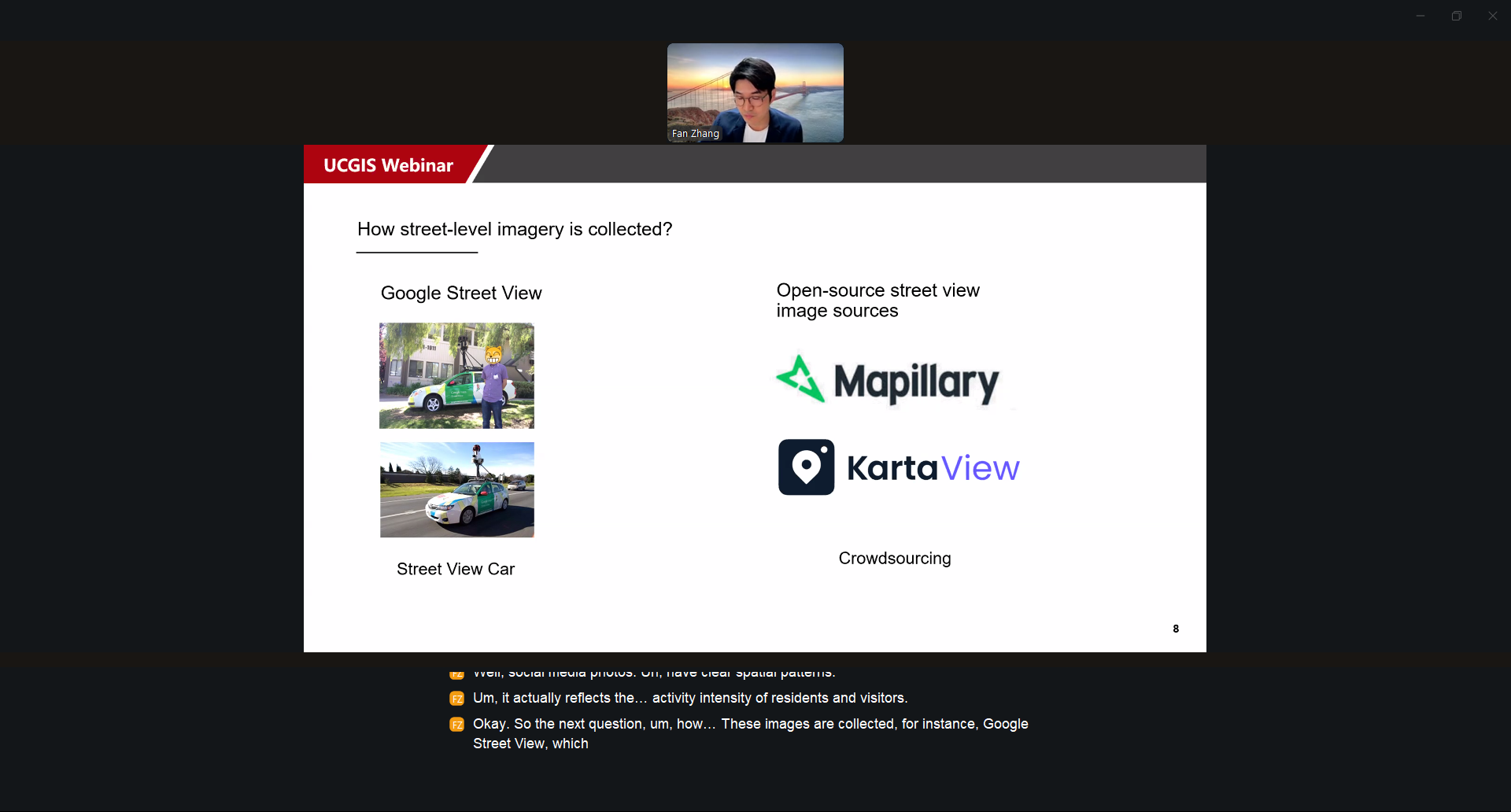The image size is (1511, 812).
Task: Close the webinar window
Action: coord(1493,16)
